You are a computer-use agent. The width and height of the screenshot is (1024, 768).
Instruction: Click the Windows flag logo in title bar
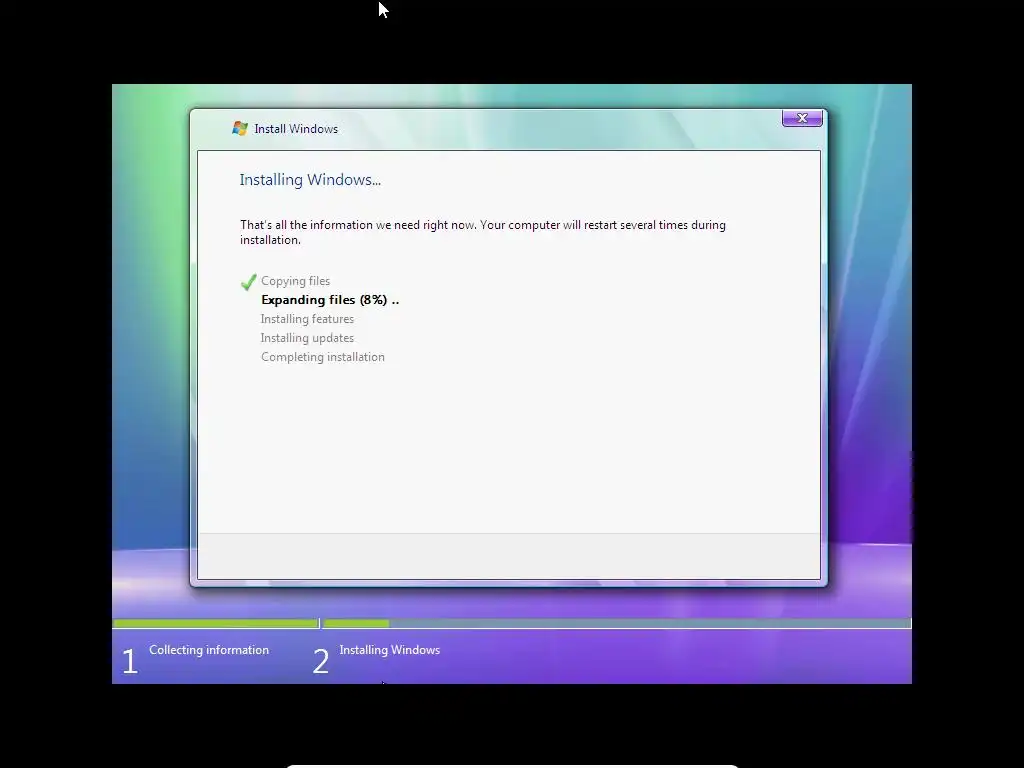tap(240, 128)
